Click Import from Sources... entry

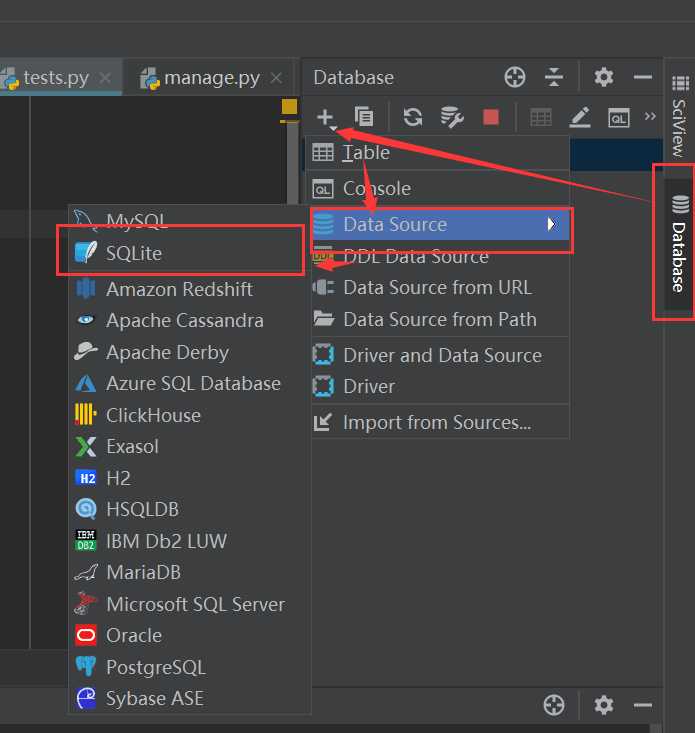click(440, 422)
